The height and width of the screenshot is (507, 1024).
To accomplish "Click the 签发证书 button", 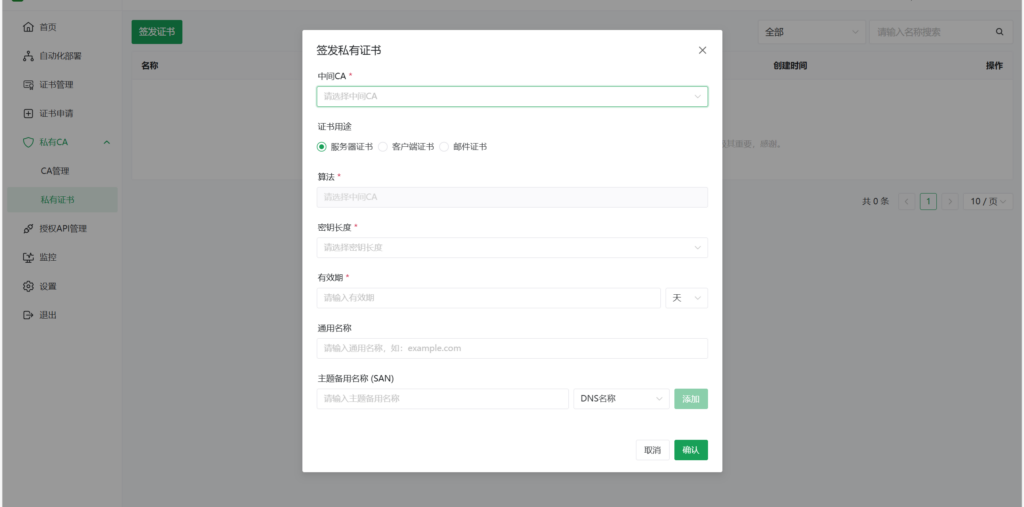I will click(157, 32).
